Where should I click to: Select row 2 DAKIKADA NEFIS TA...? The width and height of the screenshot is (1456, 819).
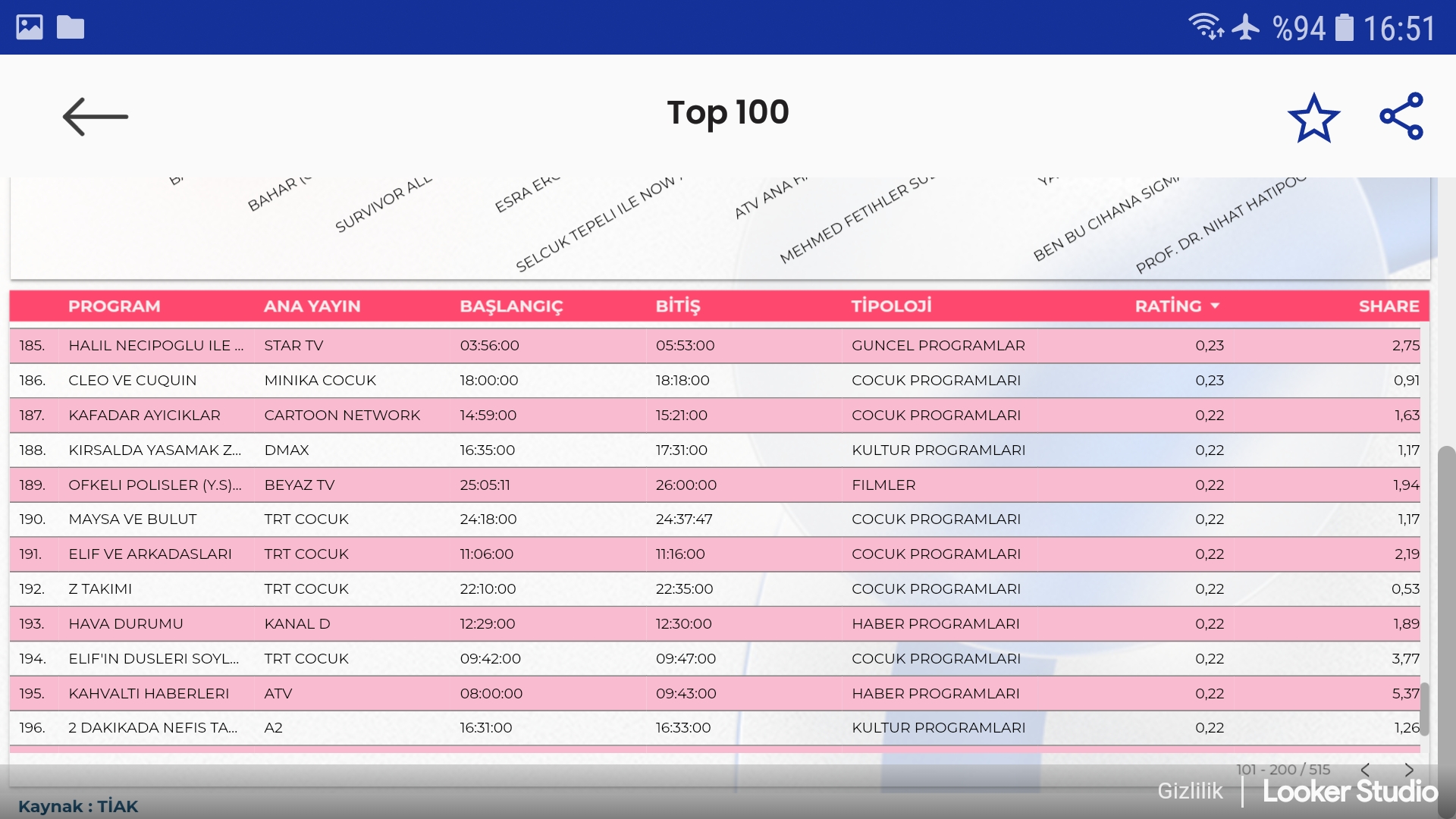(714, 728)
